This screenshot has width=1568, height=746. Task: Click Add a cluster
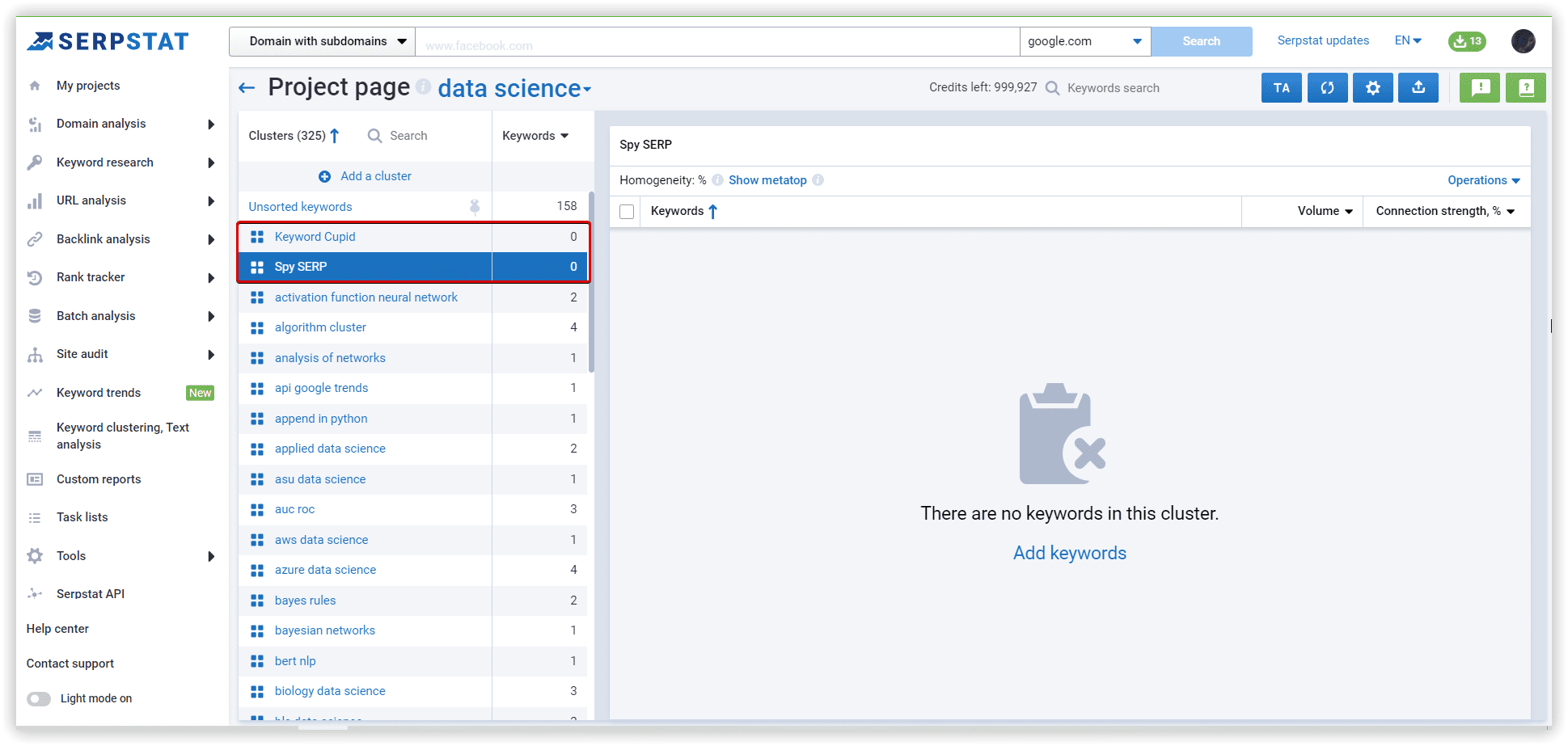(x=366, y=176)
